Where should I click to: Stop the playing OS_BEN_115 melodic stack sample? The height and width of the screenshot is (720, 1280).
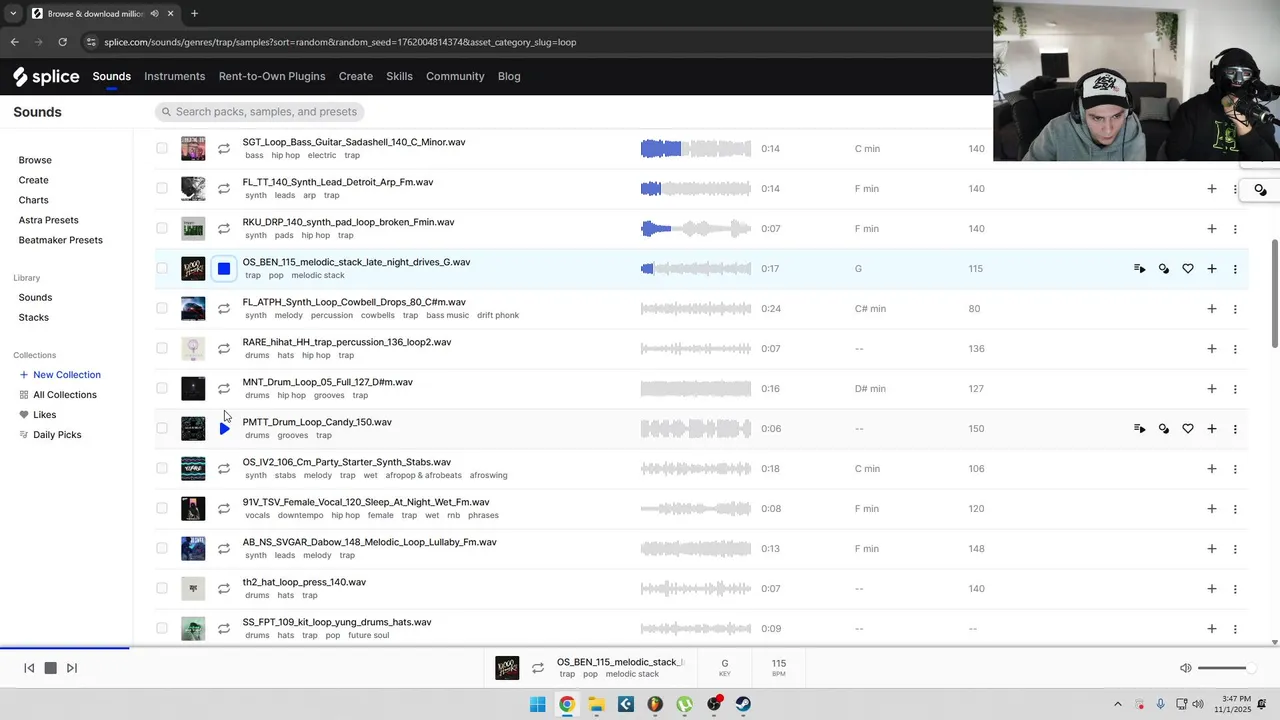224,268
